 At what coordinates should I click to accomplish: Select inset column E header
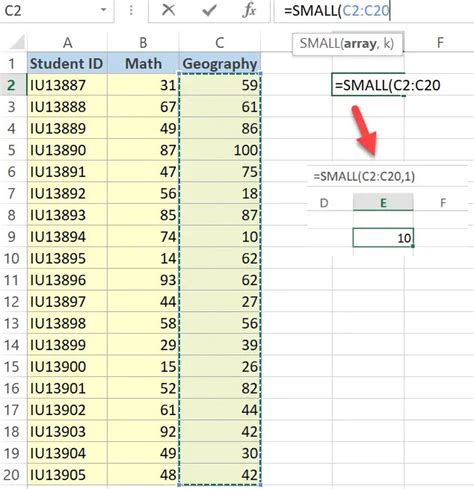(383, 202)
